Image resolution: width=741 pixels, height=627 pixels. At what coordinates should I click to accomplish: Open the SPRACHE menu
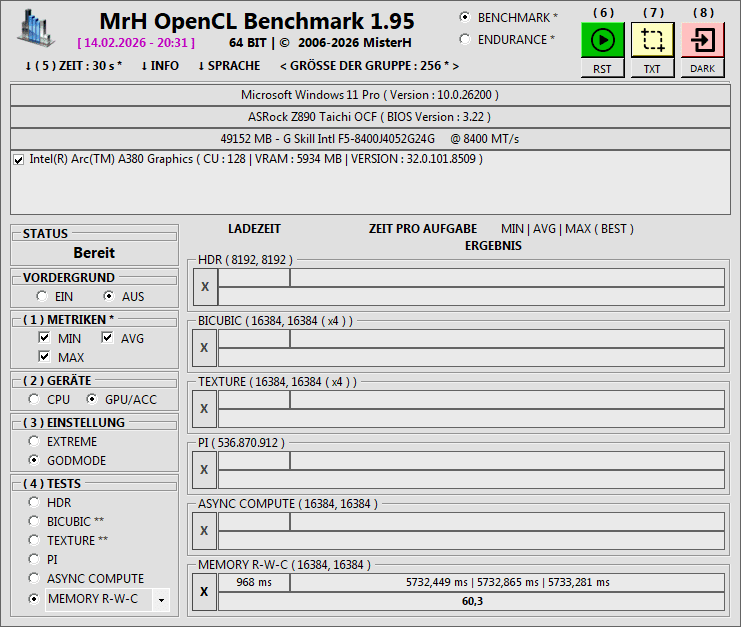[229, 66]
